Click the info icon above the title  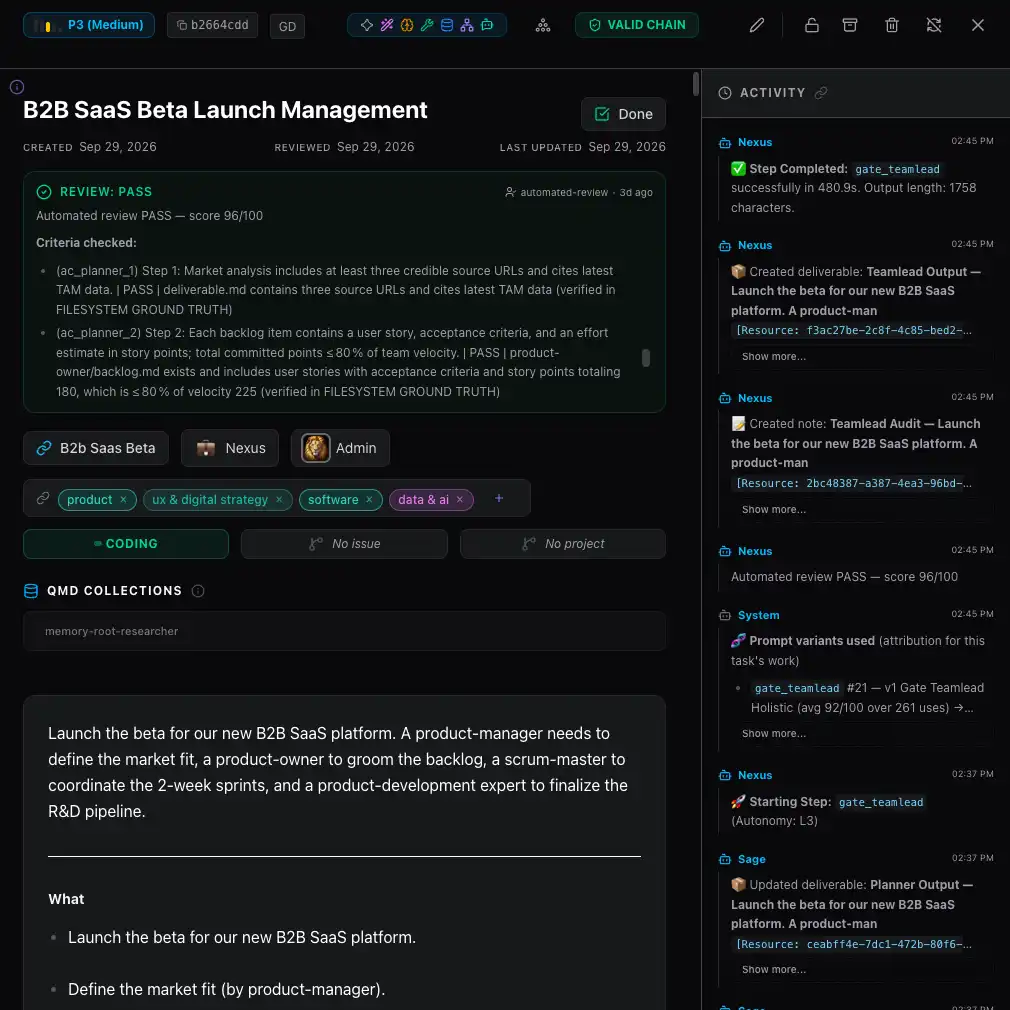pyautogui.click(x=17, y=87)
